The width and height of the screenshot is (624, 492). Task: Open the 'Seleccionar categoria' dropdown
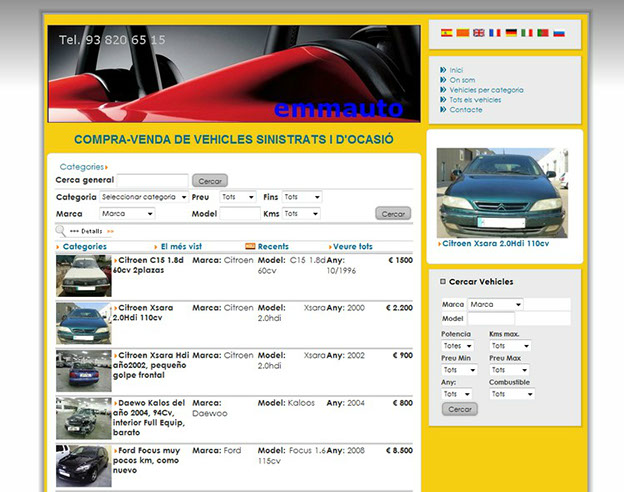(143, 197)
